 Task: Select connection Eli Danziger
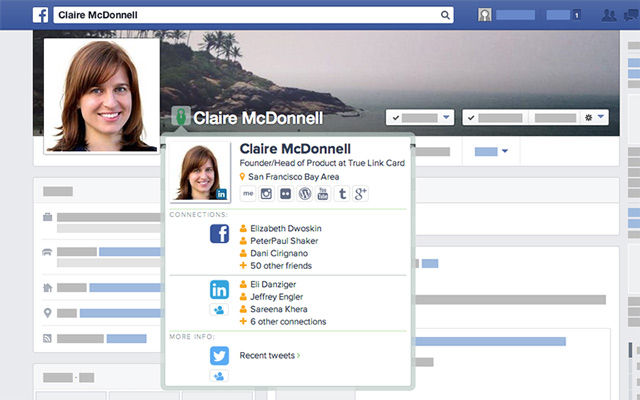pos(273,284)
